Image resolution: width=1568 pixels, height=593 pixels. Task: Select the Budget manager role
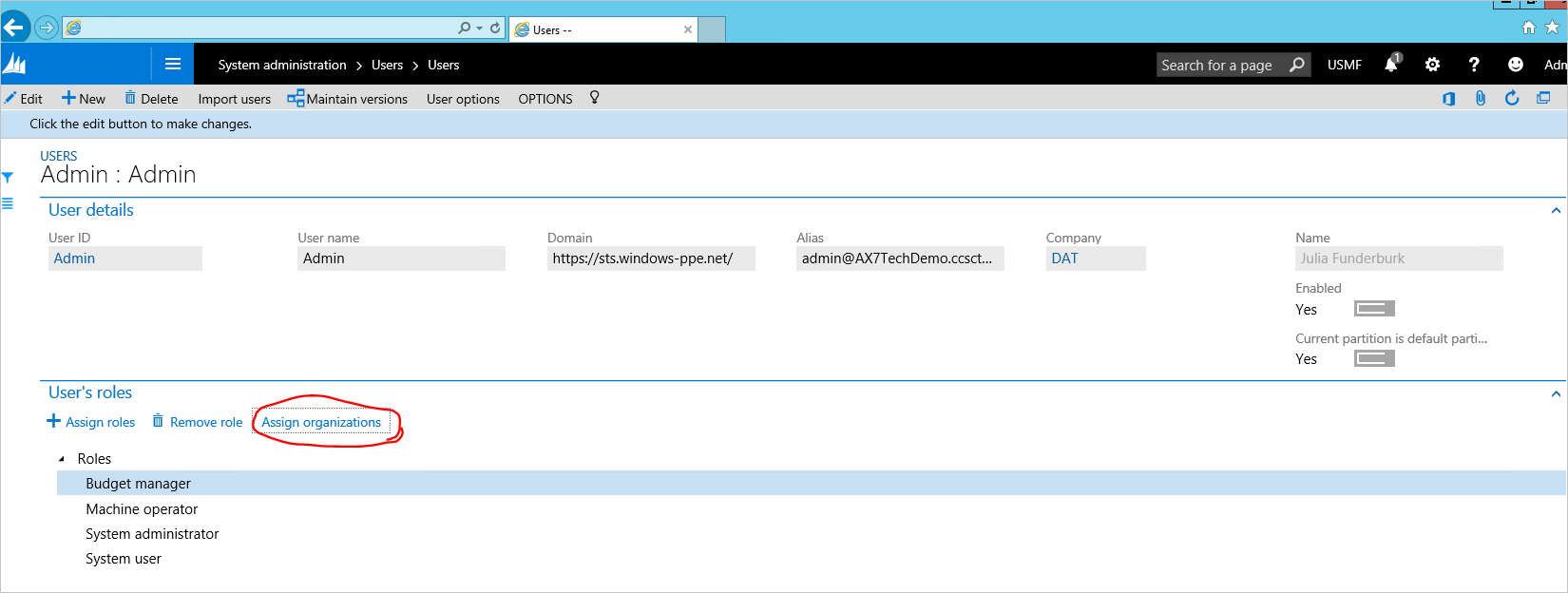coord(812,484)
